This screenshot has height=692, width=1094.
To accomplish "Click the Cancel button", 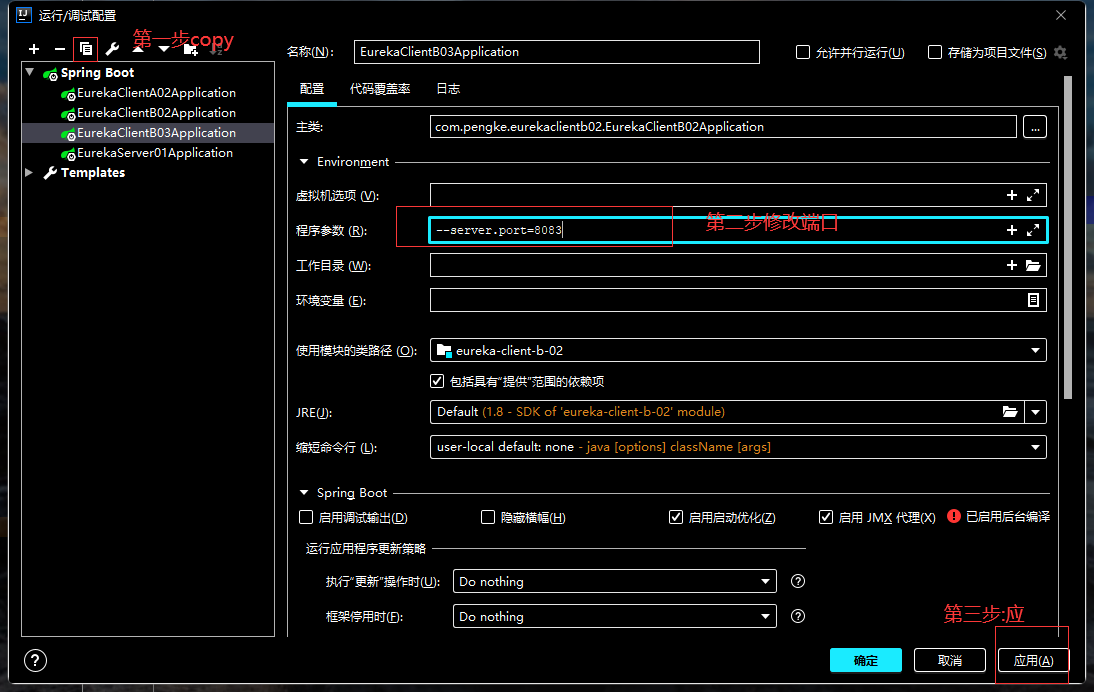I will point(950,660).
